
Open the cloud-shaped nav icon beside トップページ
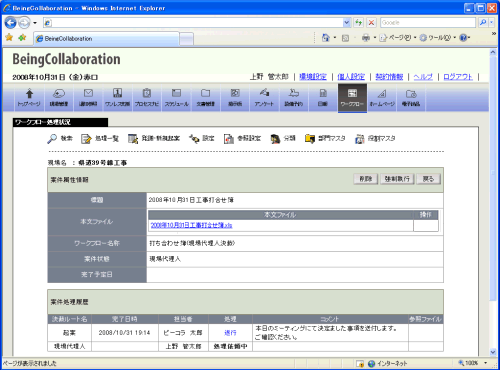coord(59,97)
